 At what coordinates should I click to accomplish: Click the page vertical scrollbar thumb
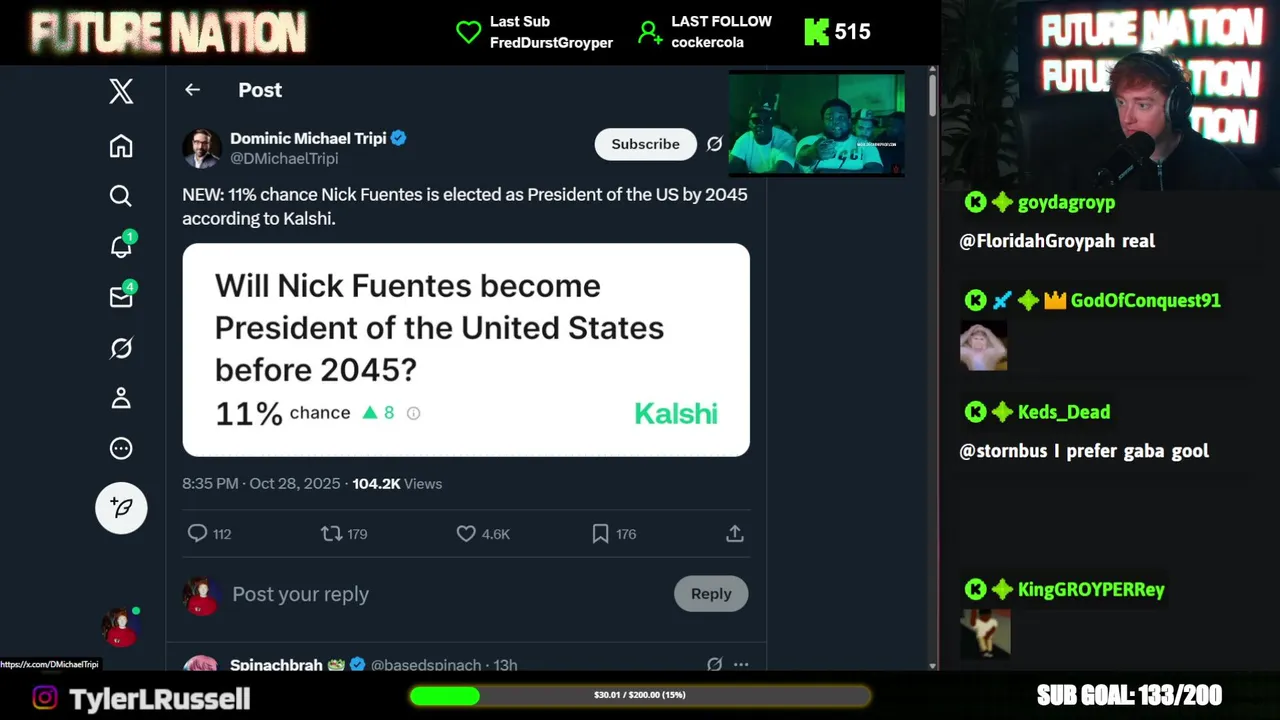(932, 95)
